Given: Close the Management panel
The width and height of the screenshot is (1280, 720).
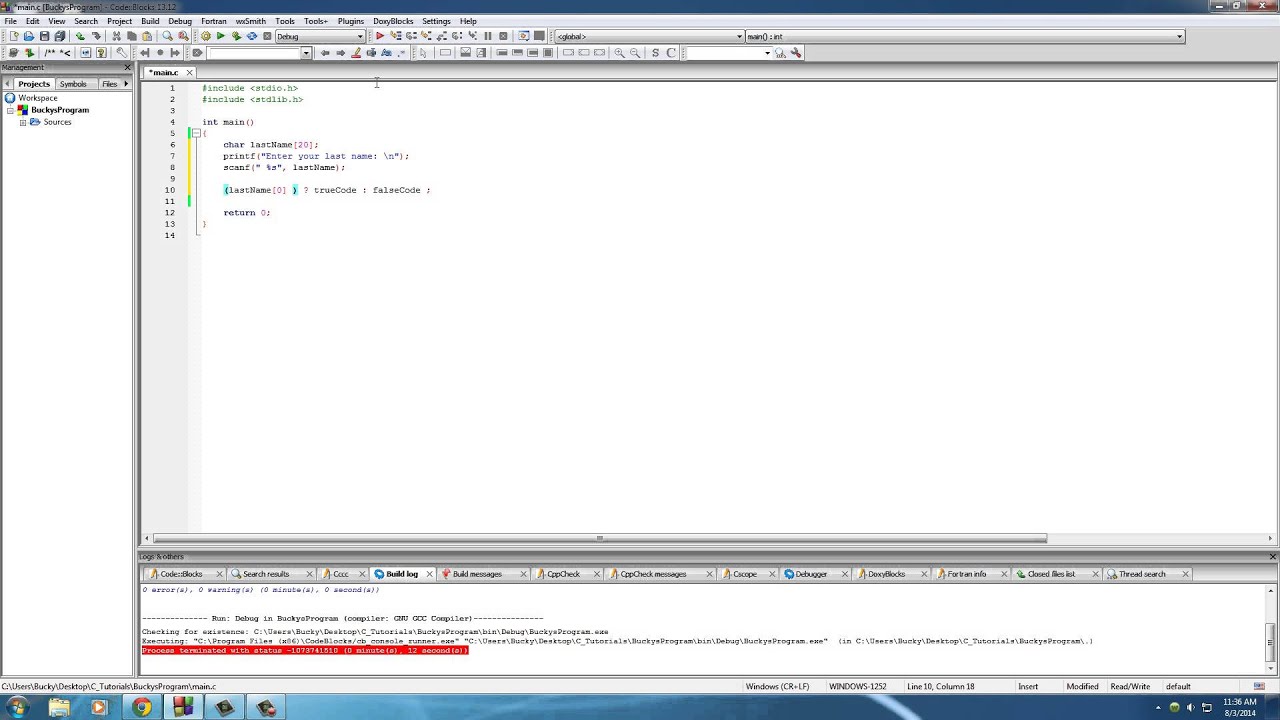Looking at the screenshot, I should point(127,67).
